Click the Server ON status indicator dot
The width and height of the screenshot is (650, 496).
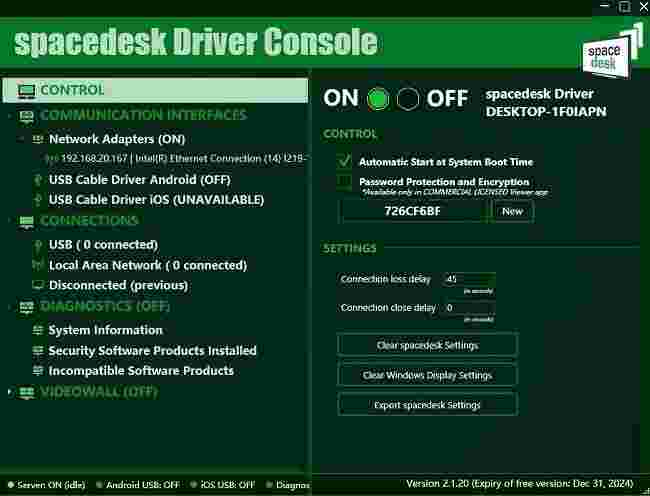[11, 484]
